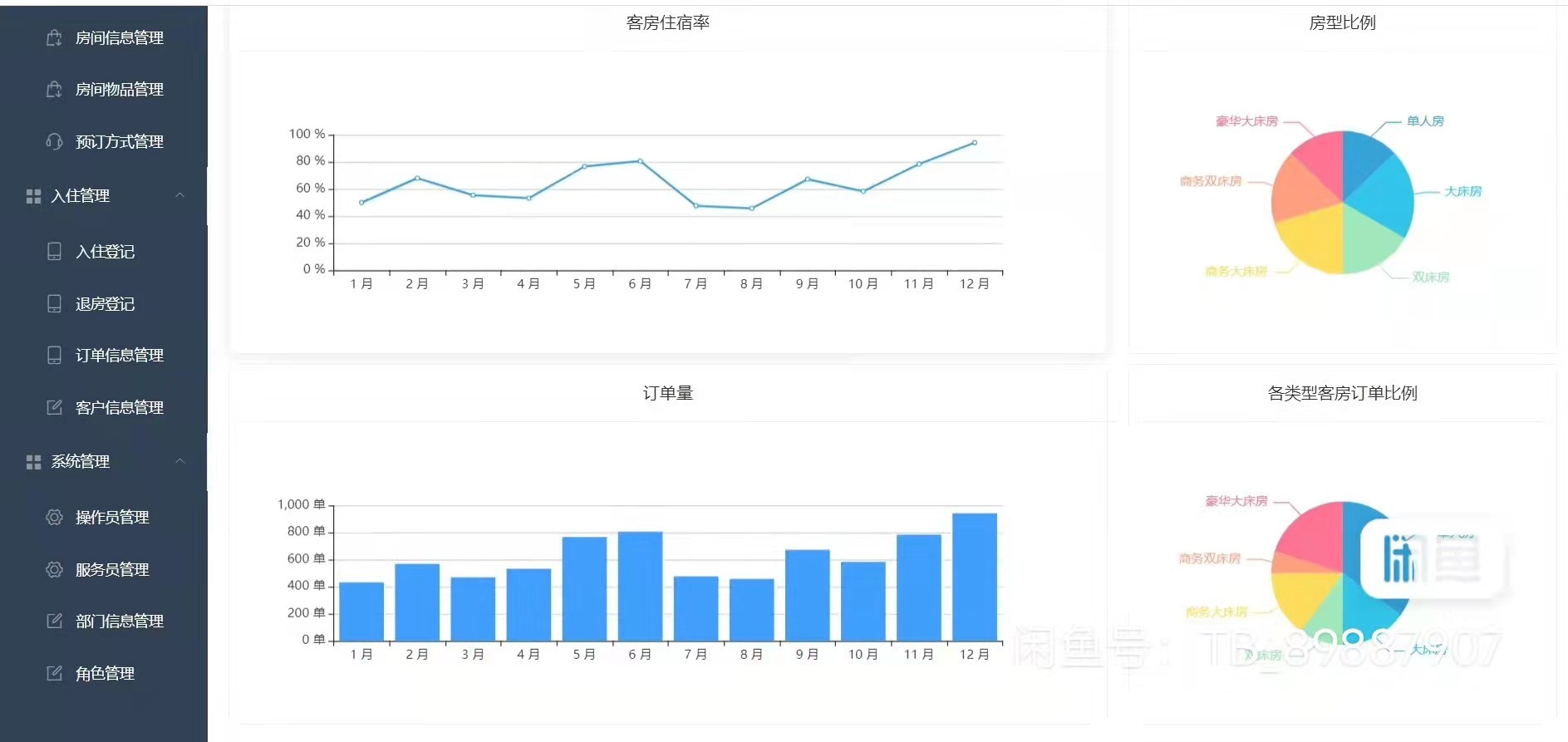Screen dimensions: 1568x742
Task: Click the 豪华大床房 label in 各类型客房订单比例
Action: 1236,501
